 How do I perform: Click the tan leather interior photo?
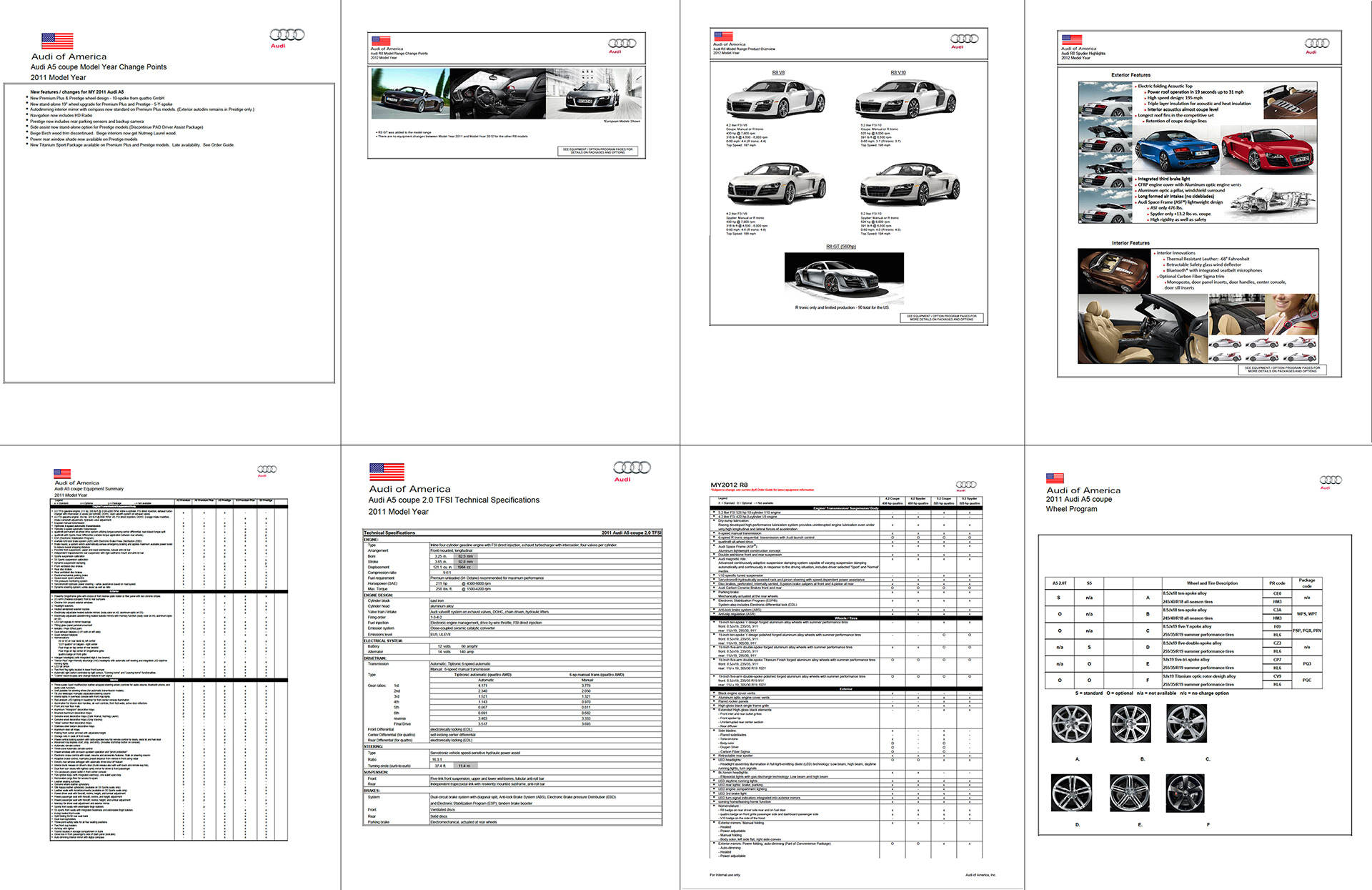[1143, 330]
